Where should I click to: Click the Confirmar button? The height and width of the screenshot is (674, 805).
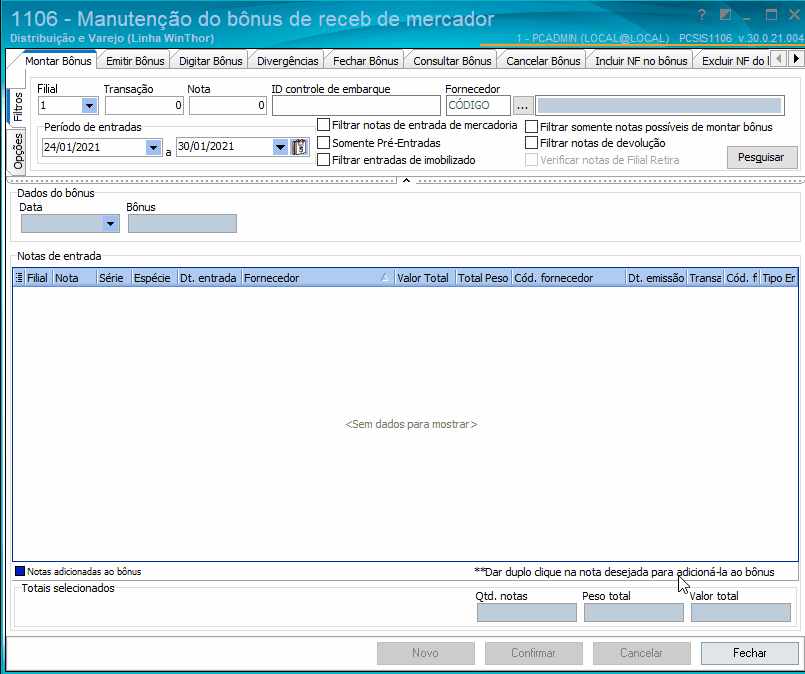tap(533, 653)
